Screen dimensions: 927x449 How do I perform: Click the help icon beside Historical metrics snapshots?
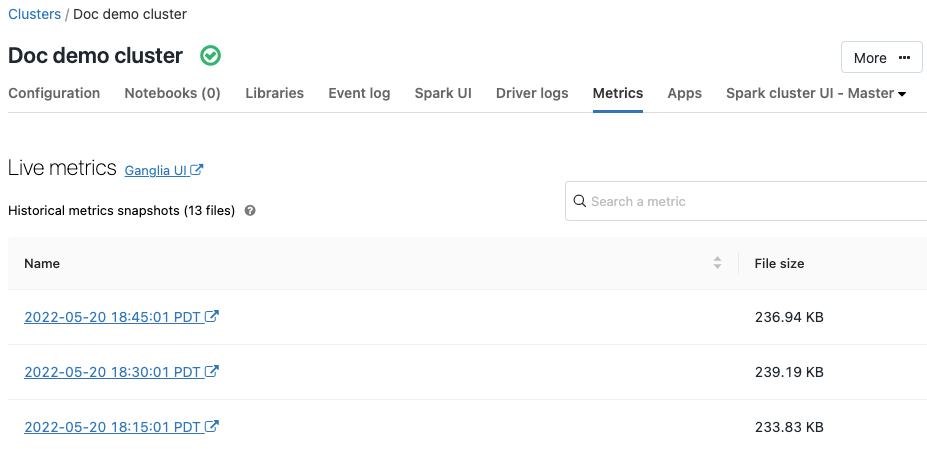[250, 211]
